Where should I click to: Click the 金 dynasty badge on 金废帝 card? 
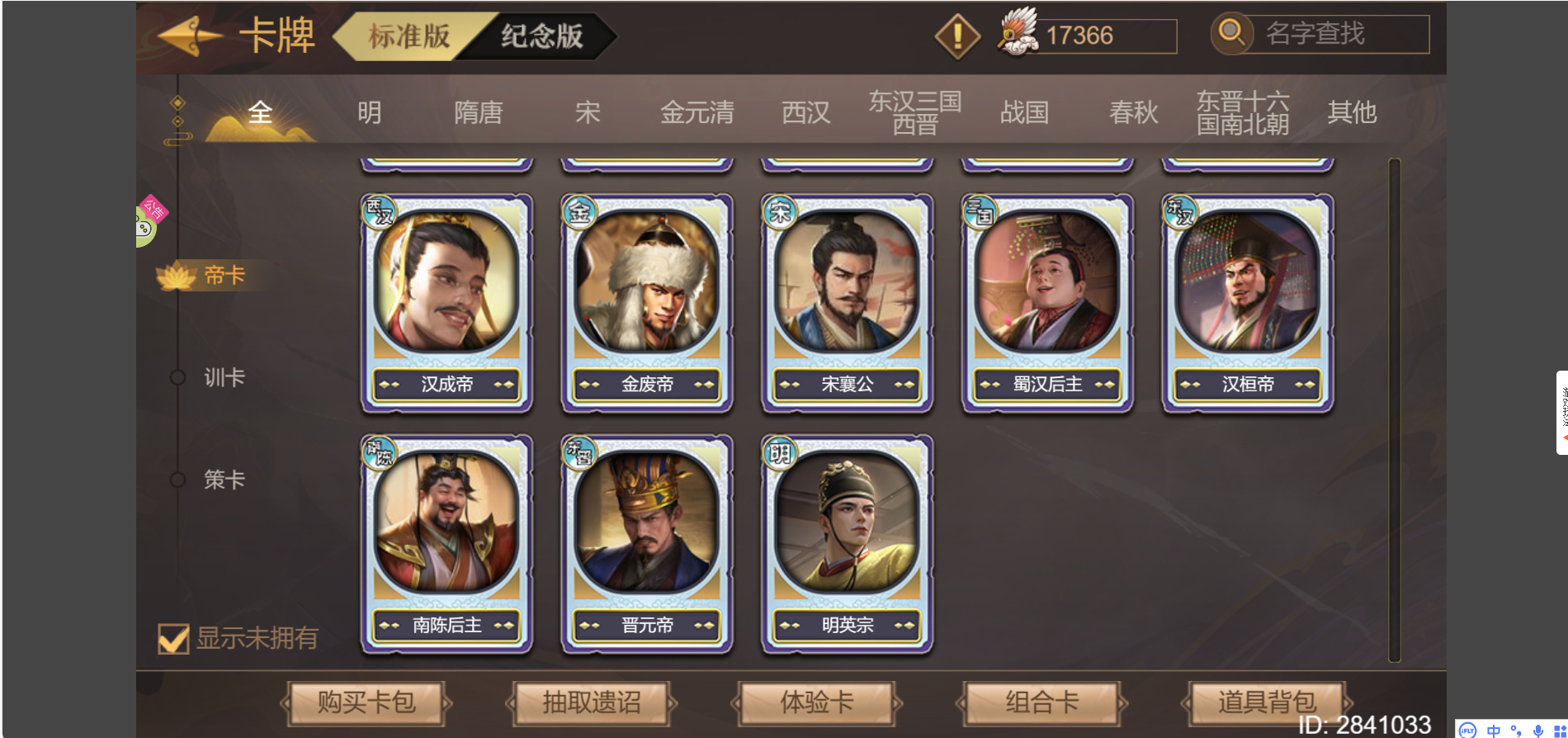coord(579,212)
